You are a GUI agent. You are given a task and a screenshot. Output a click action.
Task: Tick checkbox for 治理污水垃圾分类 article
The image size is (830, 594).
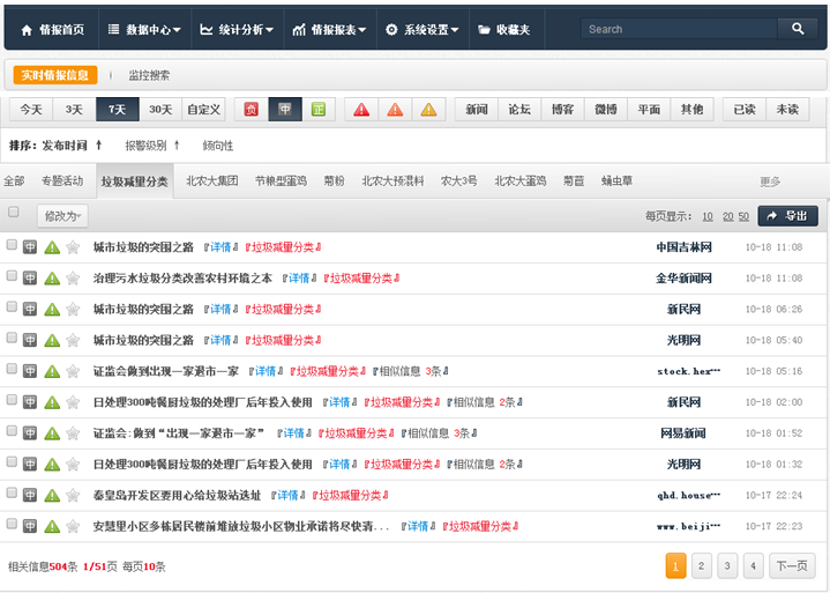click(x=12, y=276)
